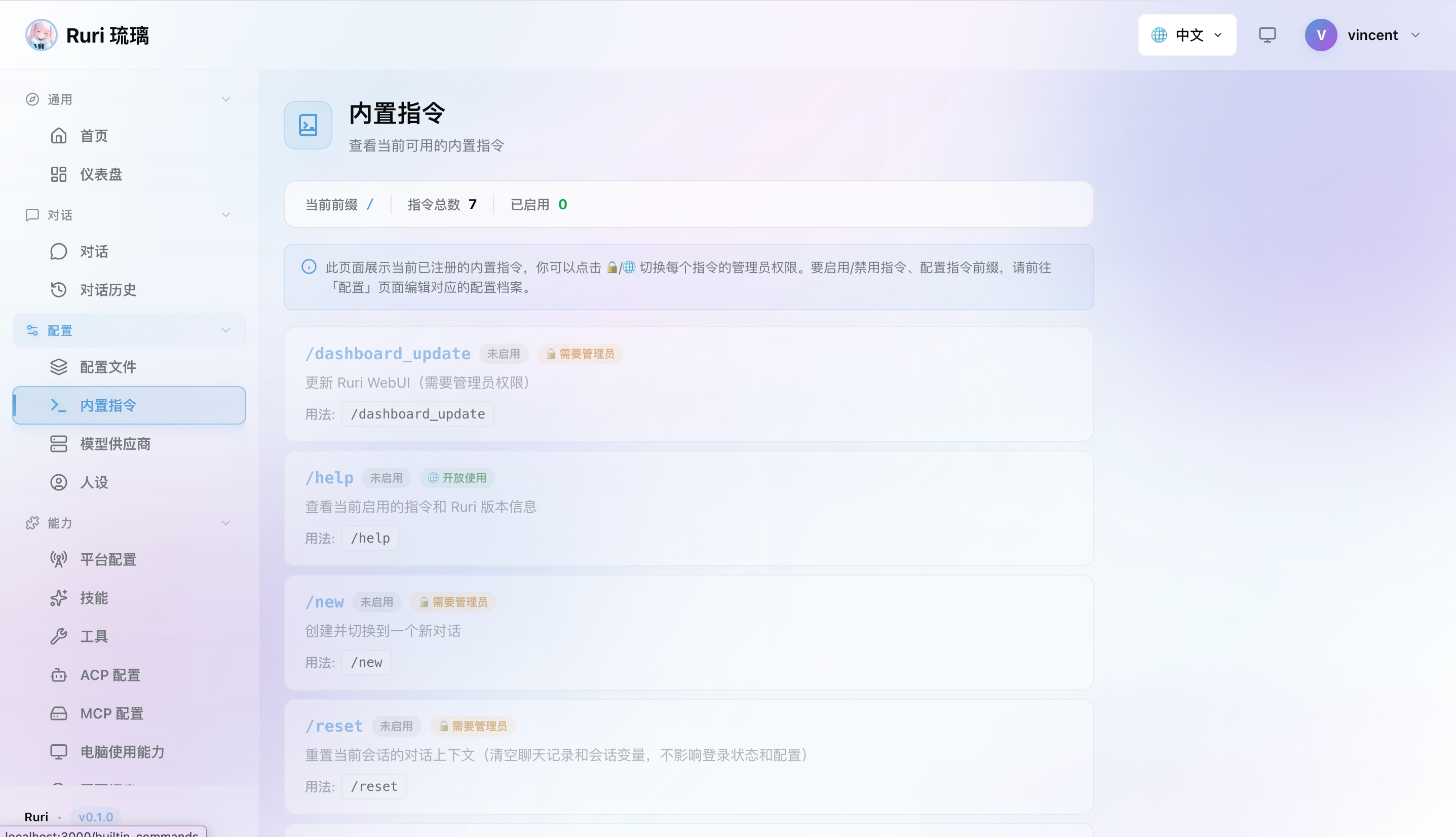The width and height of the screenshot is (1456, 837).
Task: Open 配置文件 page
Action: [129, 367]
